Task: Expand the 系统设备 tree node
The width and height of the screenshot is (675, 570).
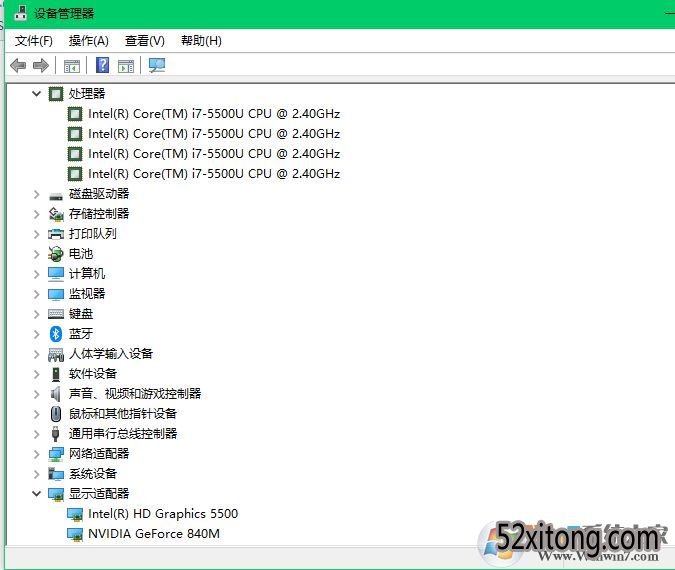Action: tap(37, 474)
